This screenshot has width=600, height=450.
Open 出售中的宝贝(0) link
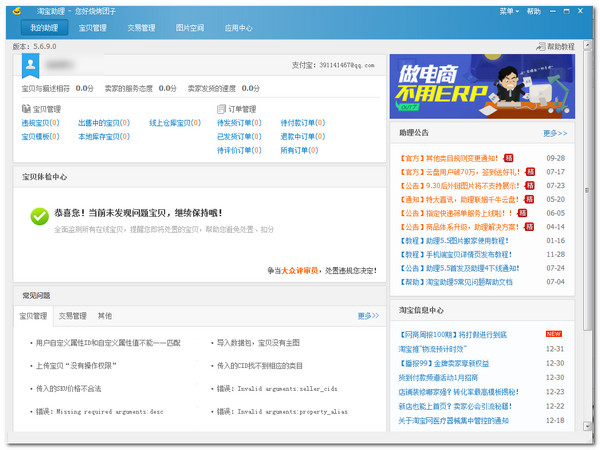(x=104, y=123)
